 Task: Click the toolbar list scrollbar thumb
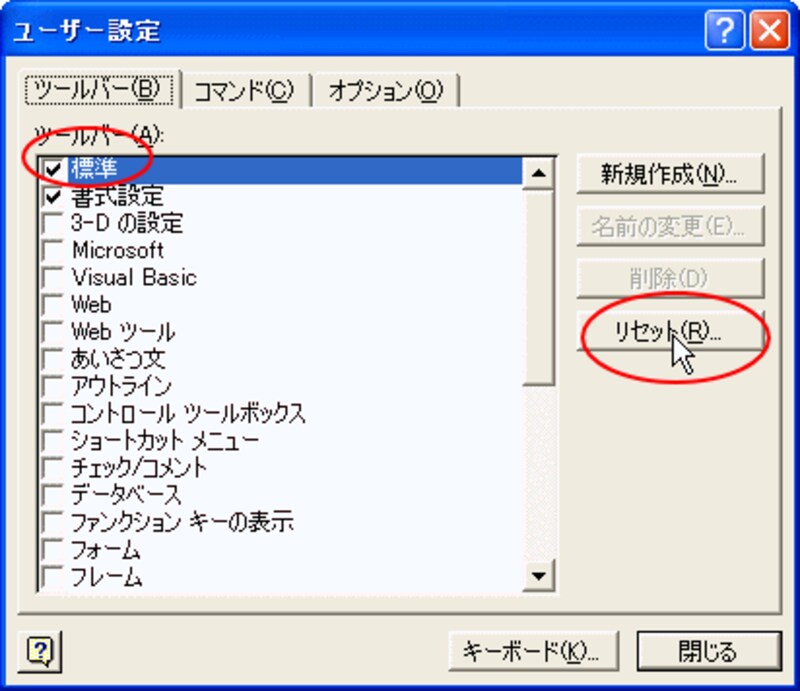tap(538, 287)
